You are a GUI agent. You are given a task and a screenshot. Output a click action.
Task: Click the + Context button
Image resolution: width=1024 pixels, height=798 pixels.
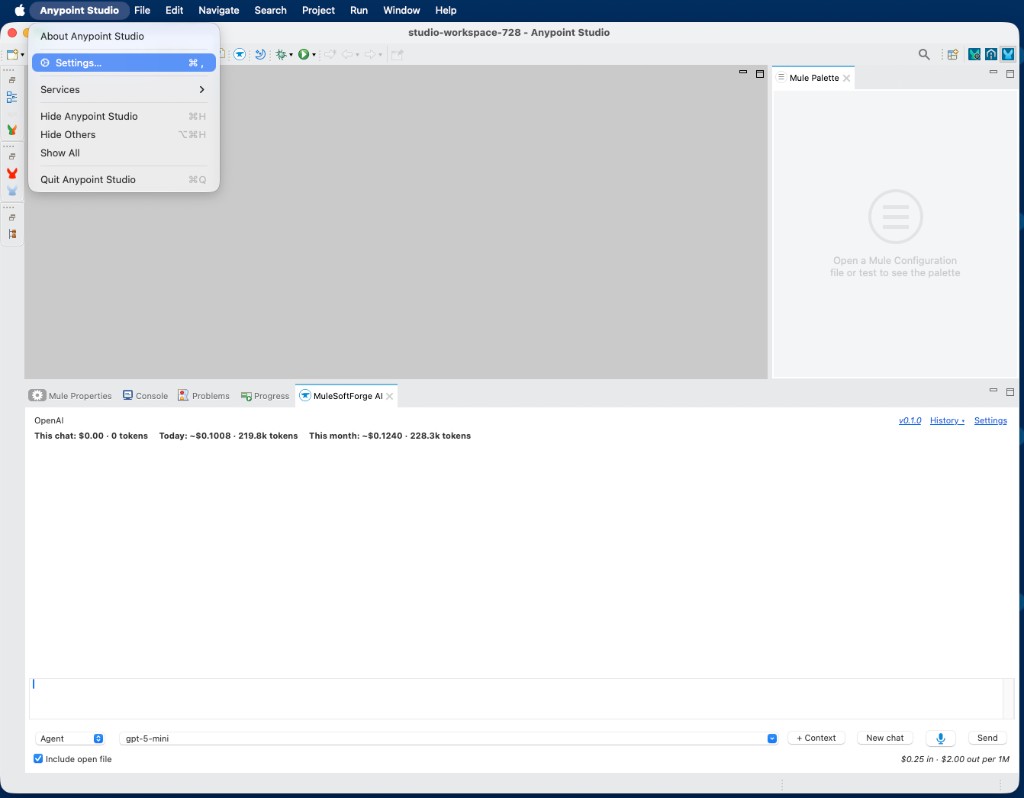pos(816,738)
